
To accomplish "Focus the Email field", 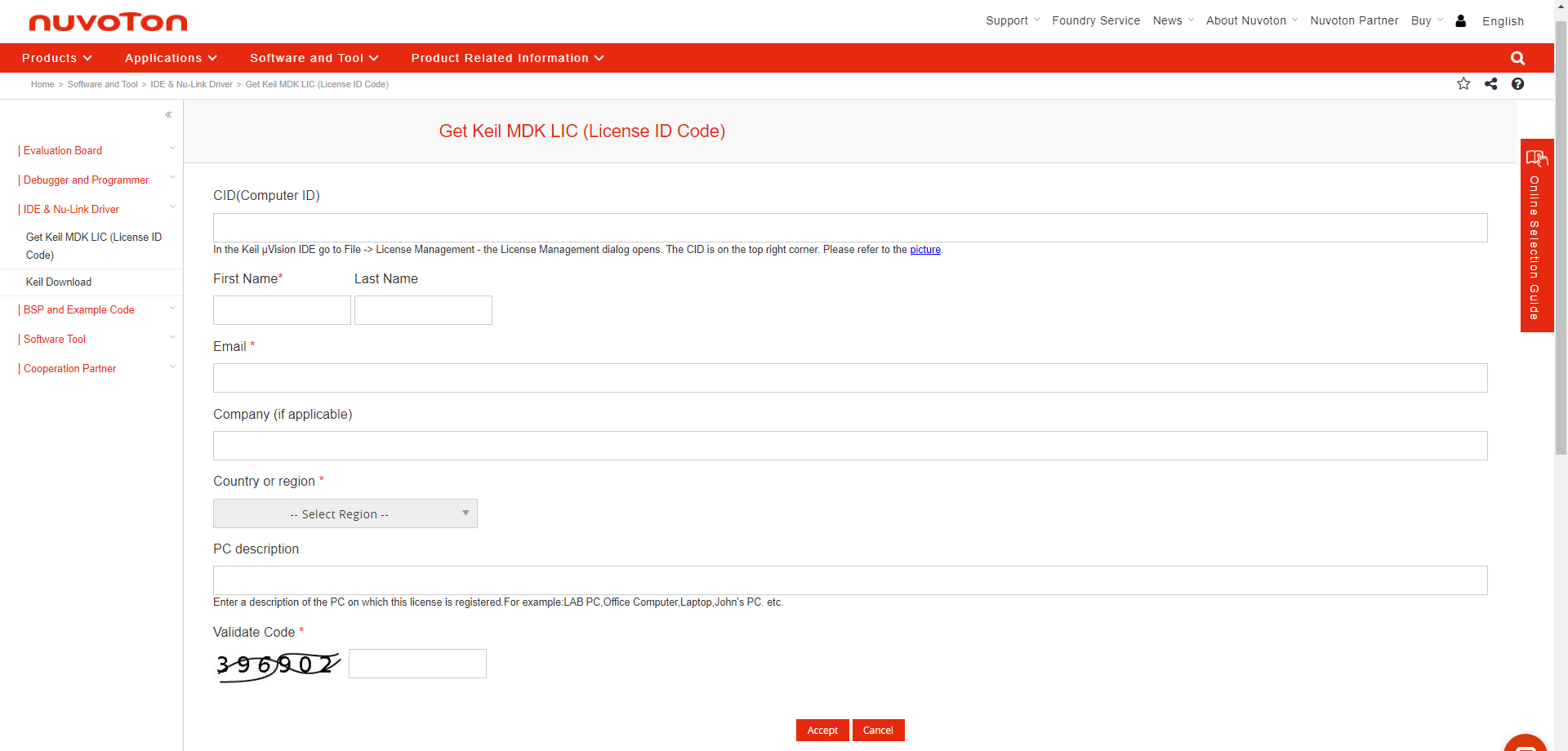I will 850,378.
